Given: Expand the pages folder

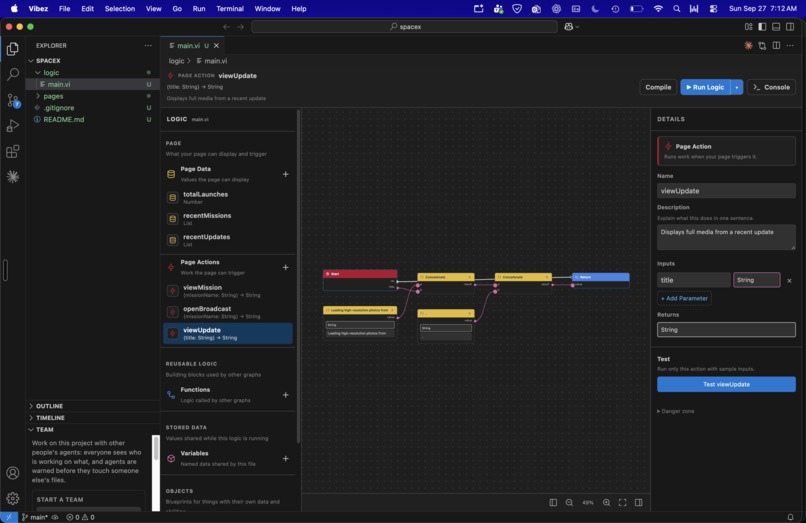Looking at the screenshot, I should pos(38,96).
